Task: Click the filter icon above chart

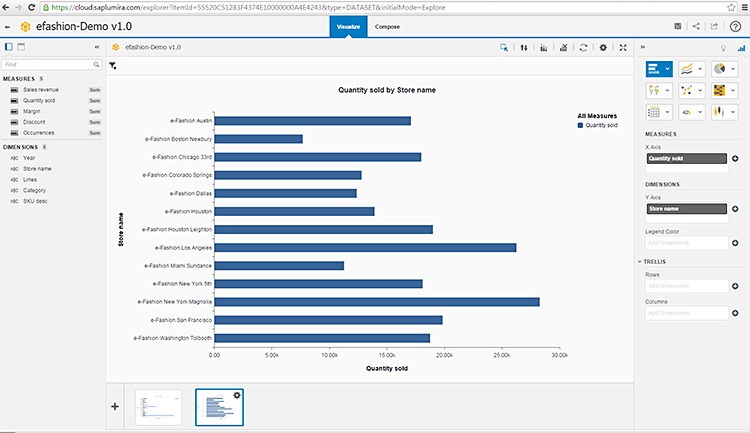Action: [x=113, y=66]
